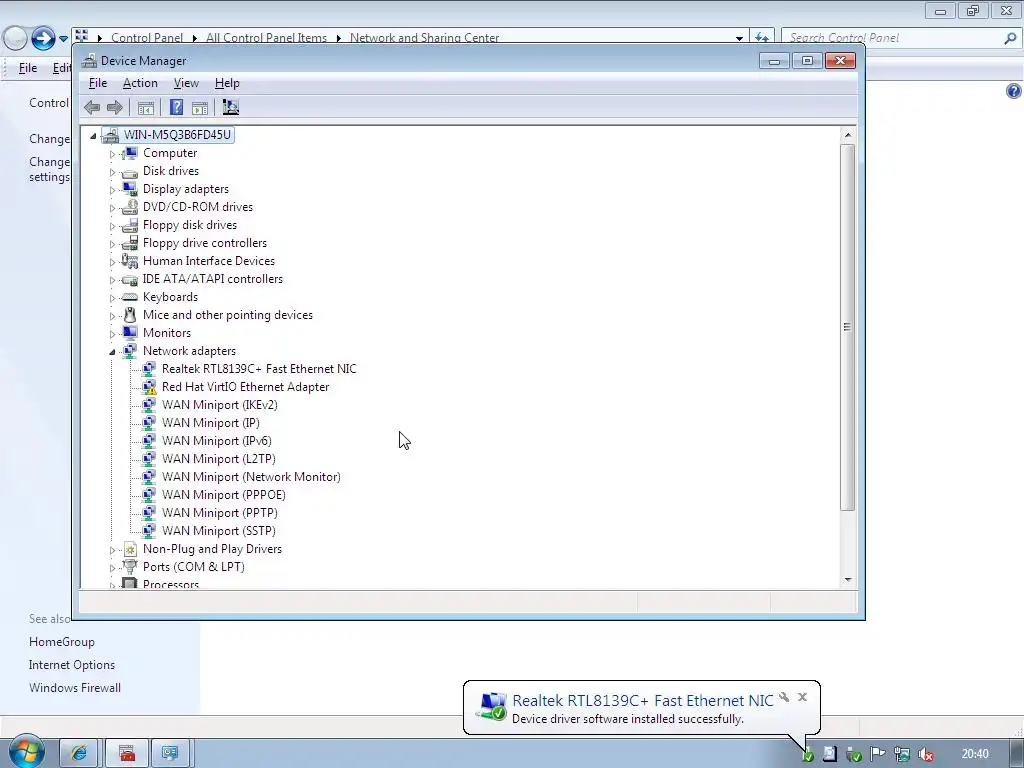Click address bar dropdown arrow in Control Panel

739,39
